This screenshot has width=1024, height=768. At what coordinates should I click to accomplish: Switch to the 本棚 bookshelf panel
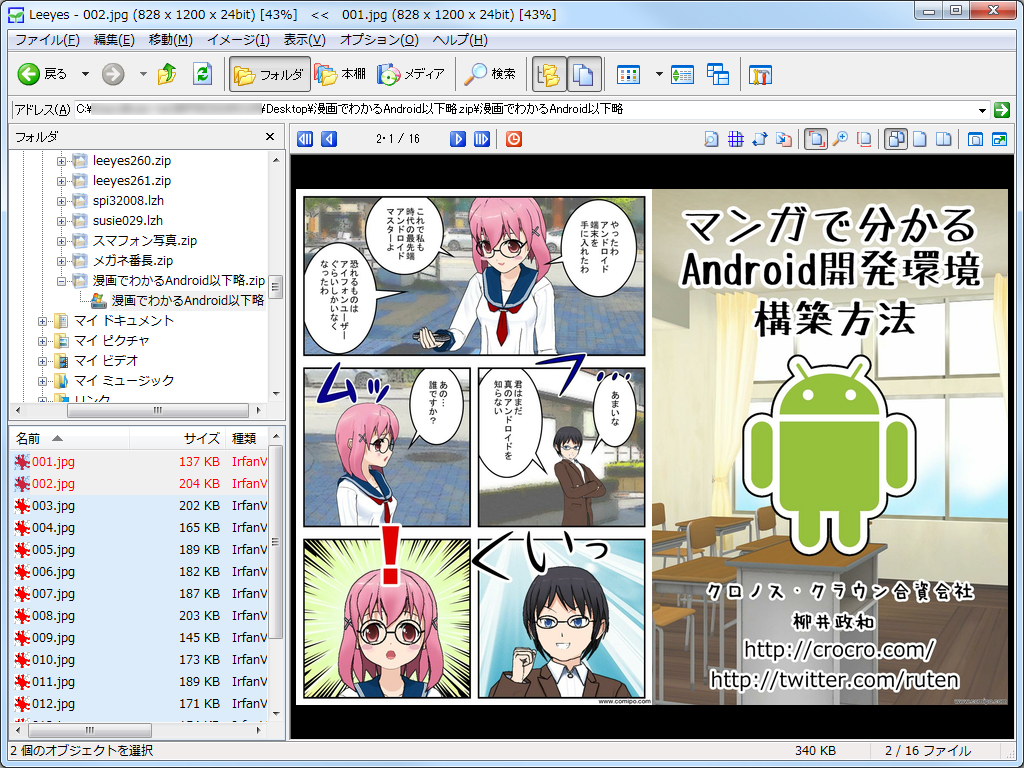pyautogui.click(x=340, y=74)
